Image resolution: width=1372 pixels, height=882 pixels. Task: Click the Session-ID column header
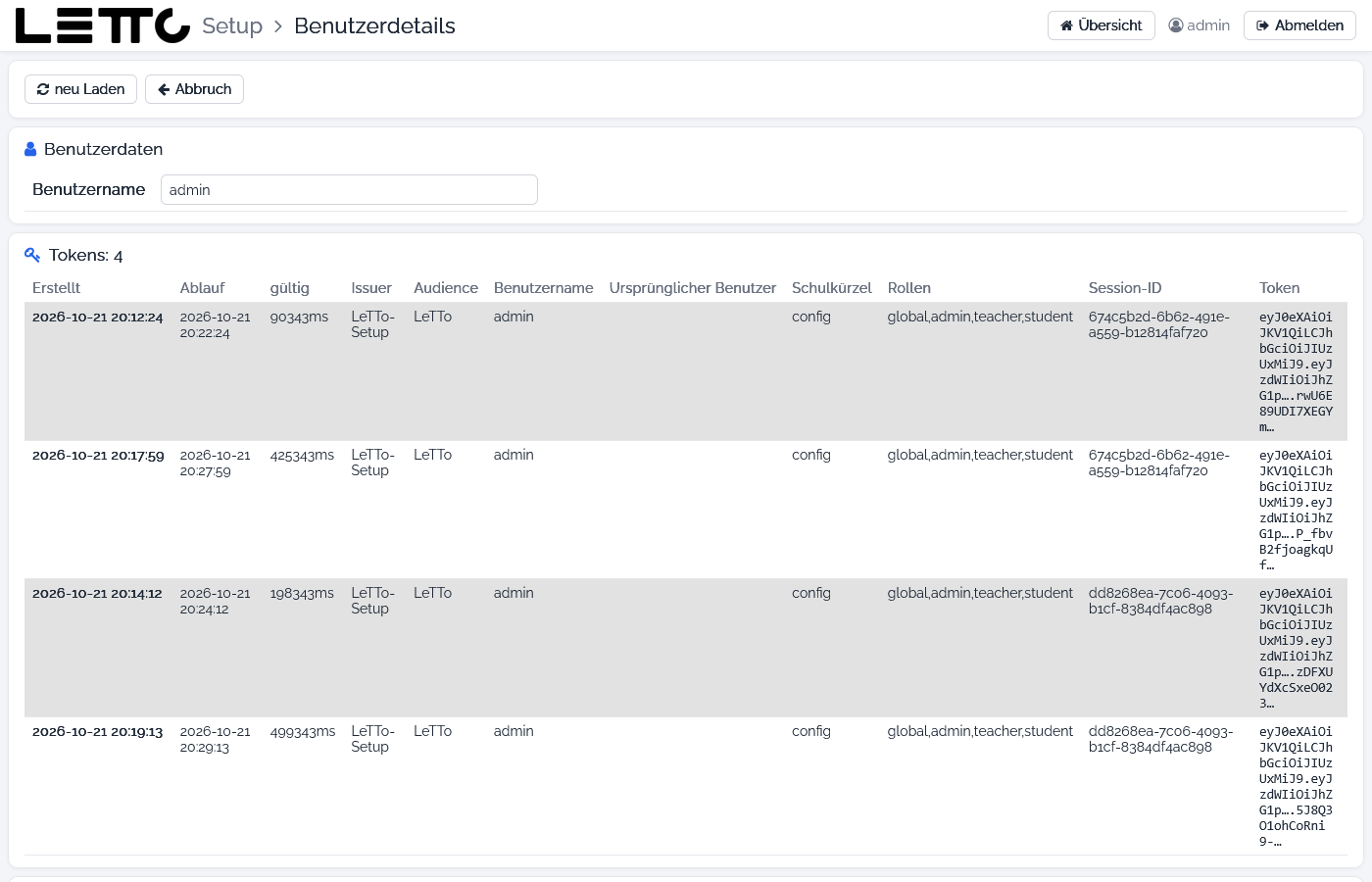[1125, 288]
